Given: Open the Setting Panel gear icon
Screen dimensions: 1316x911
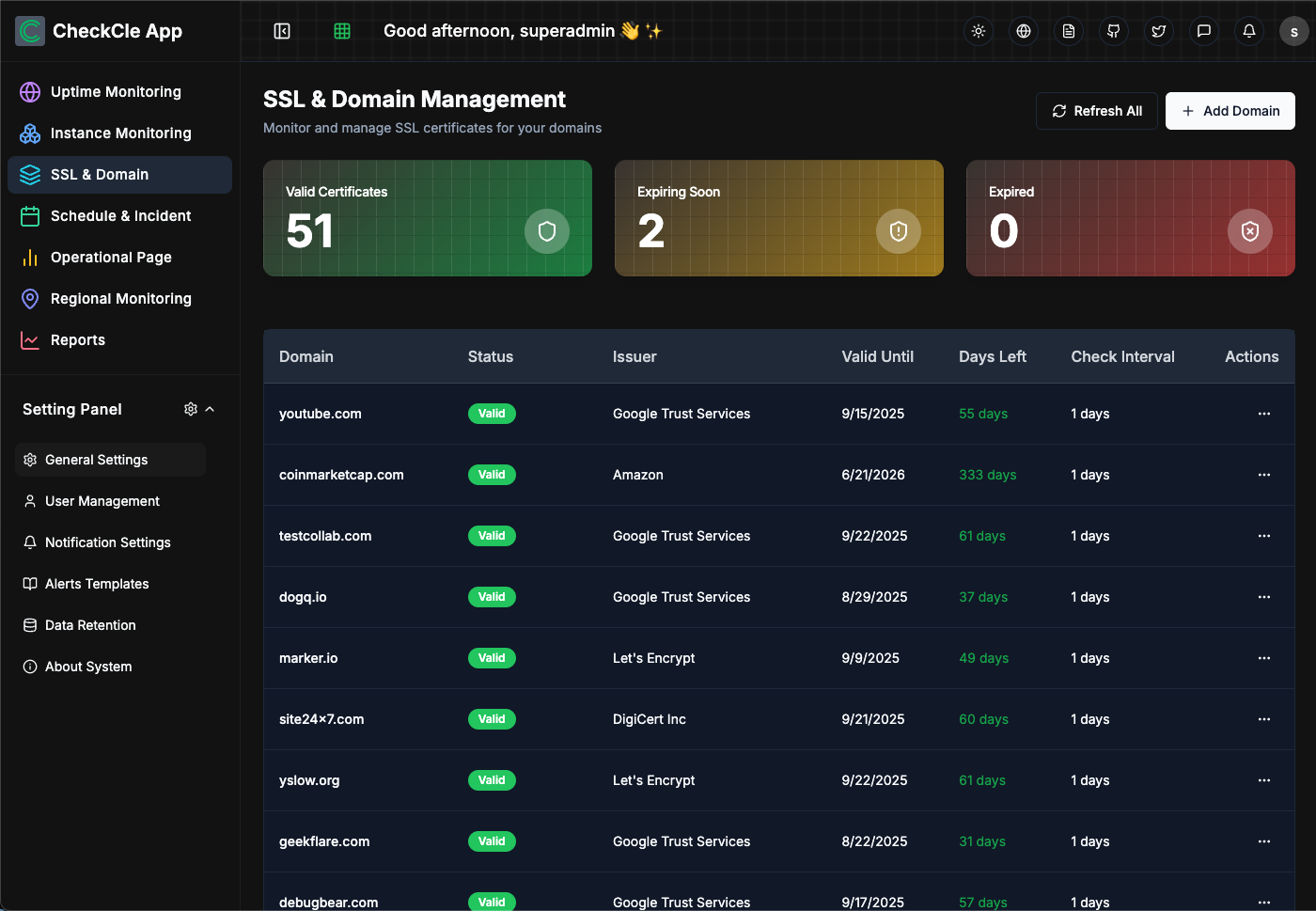Looking at the screenshot, I should click(x=190, y=408).
